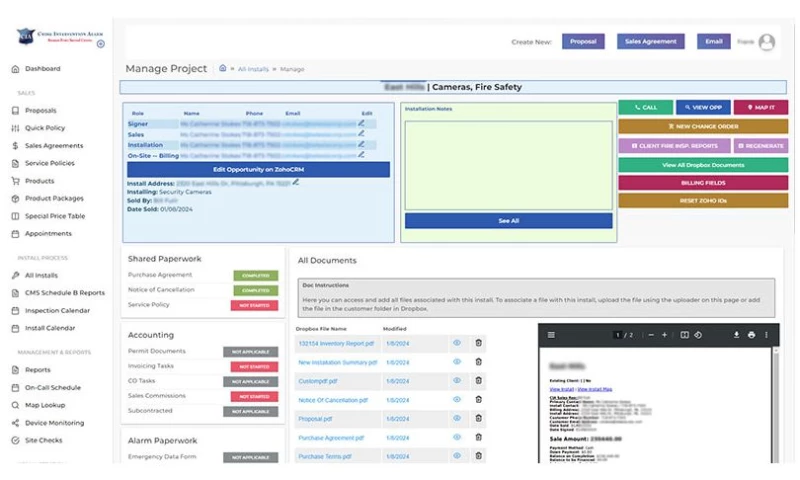Click the REGENERATE button
Image resolution: width=800 pixels, height=480 pixels.
[761, 146]
